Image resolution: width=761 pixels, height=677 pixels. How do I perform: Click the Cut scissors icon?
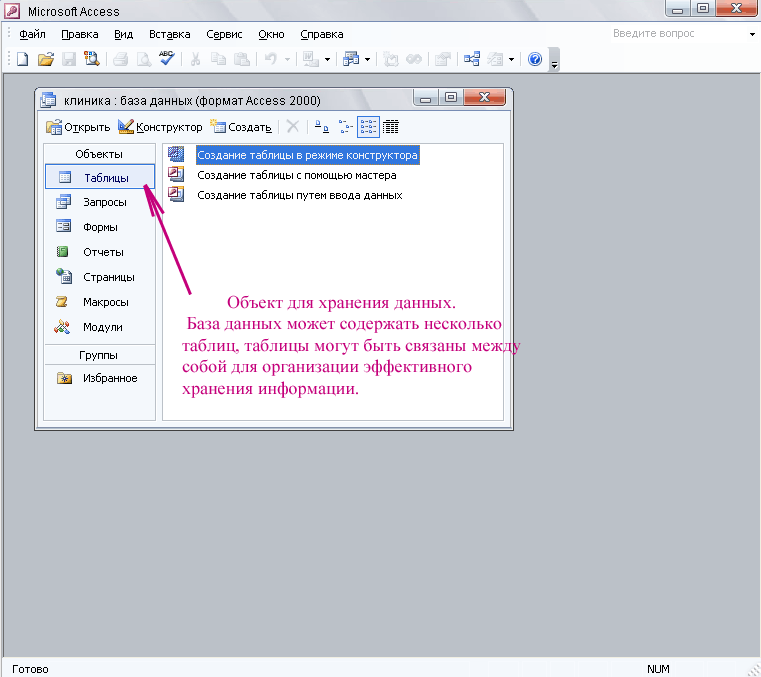coord(196,59)
